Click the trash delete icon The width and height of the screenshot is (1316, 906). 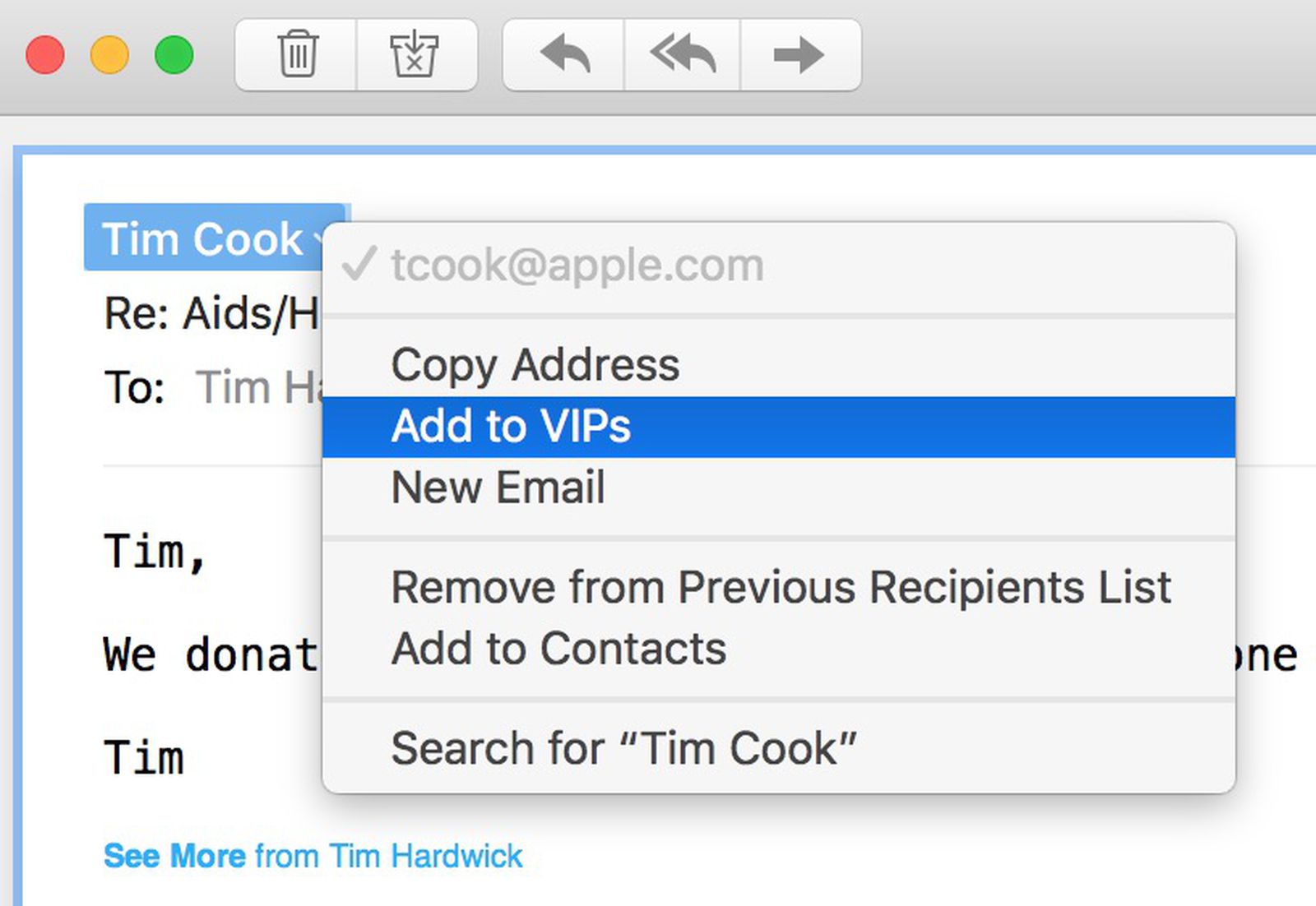click(297, 54)
